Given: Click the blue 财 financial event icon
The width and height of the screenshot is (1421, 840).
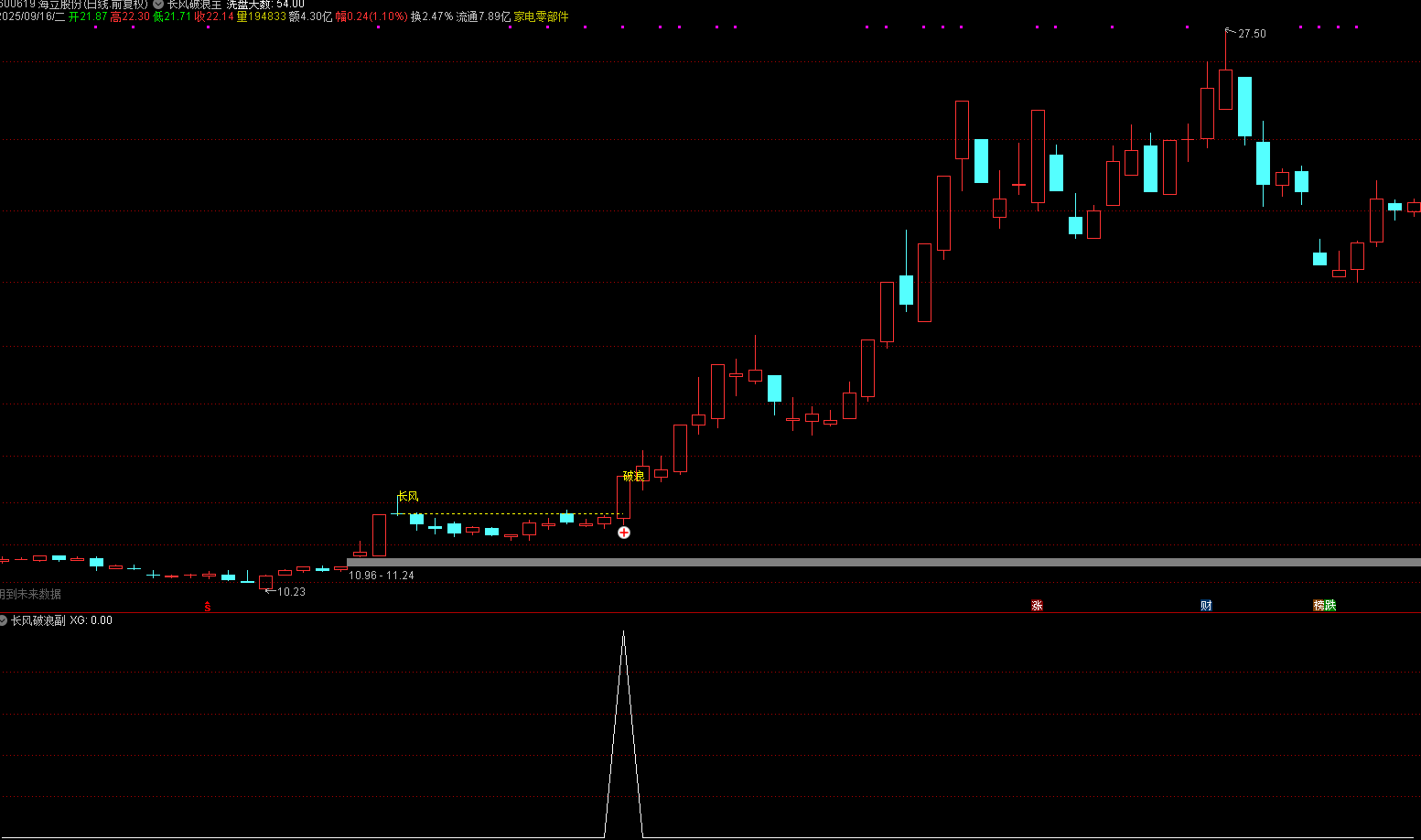Looking at the screenshot, I should tap(1206, 606).
